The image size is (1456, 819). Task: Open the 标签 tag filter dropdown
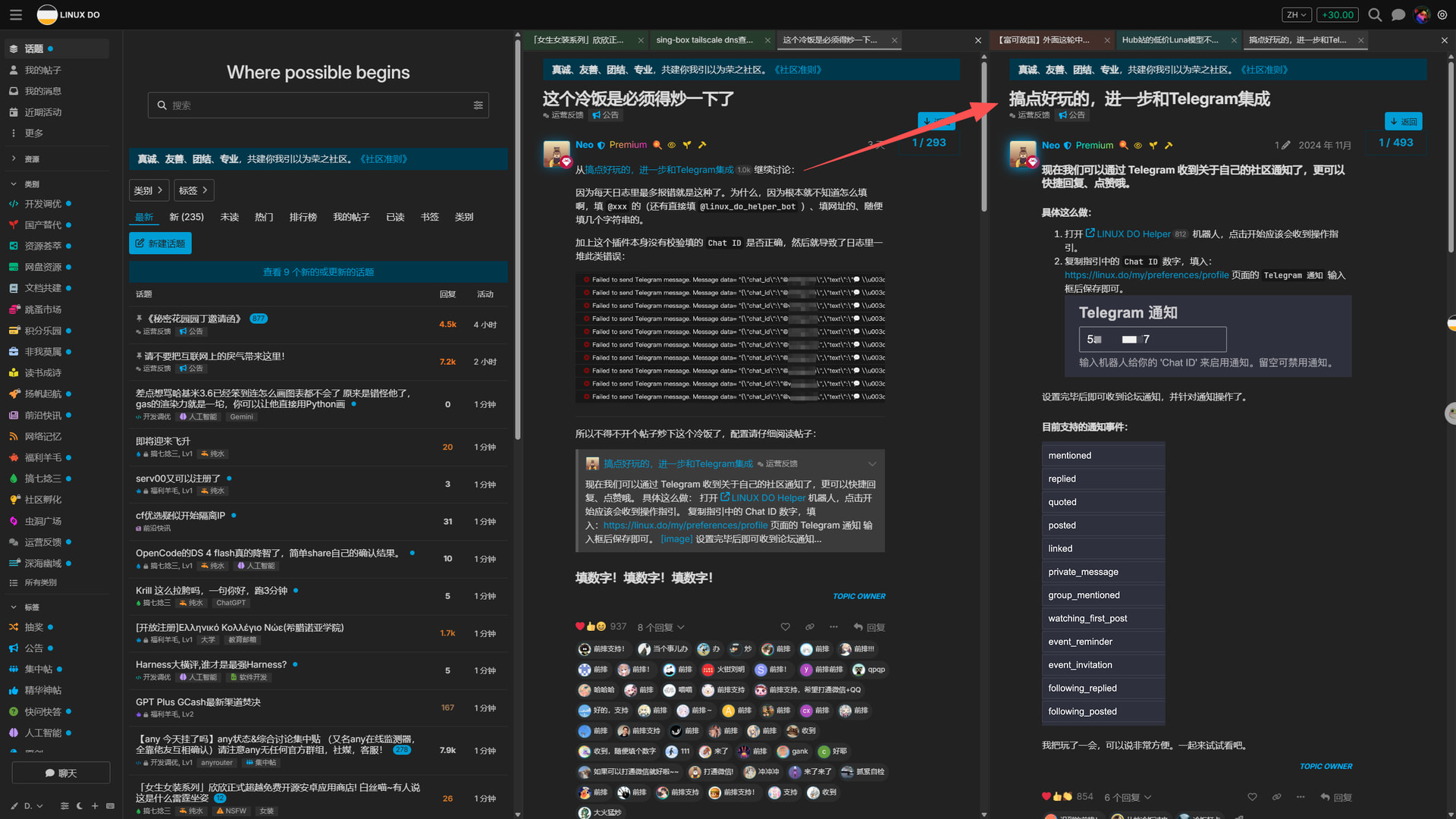[x=193, y=190]
